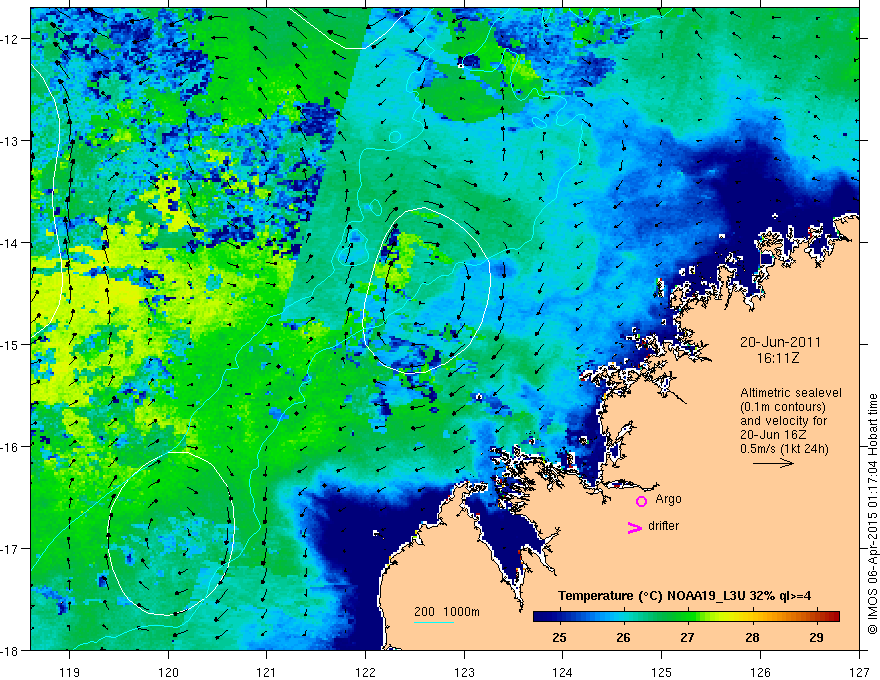Click the cyan 200 1000m contour legend line

click(x=434, y=622)
